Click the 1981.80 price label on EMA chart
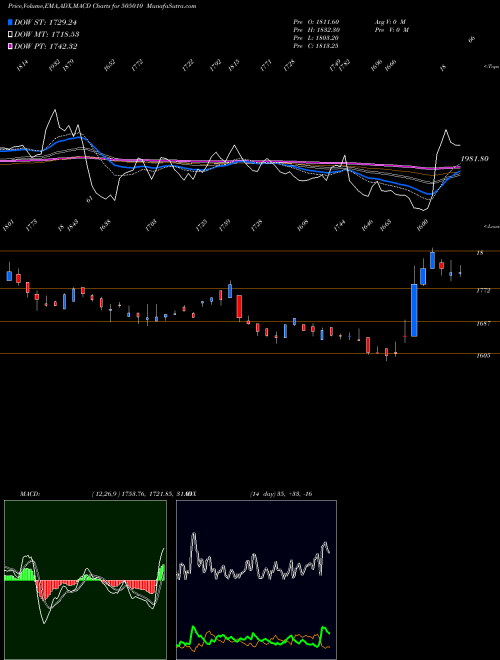The height and width of the screenshot is (660, 500). 475,159
